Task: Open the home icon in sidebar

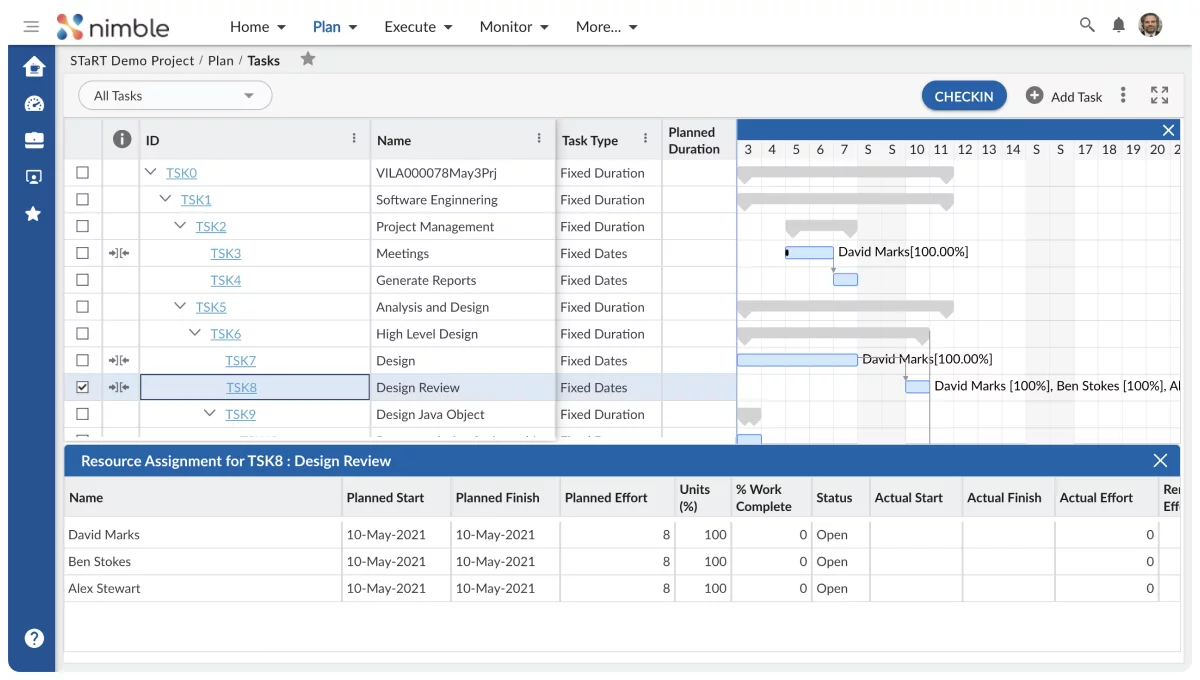Action: (34, 67)
